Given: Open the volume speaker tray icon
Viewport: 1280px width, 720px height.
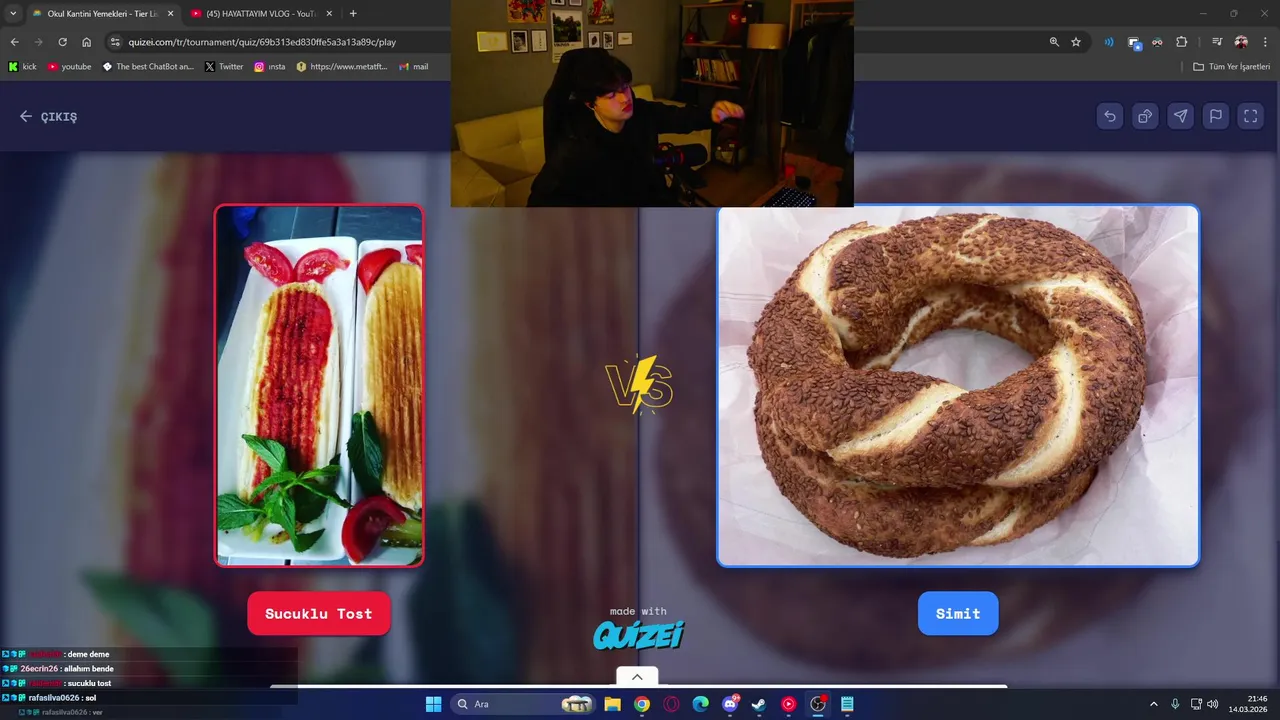Looking at the screenshot, I should (1213, 704).
